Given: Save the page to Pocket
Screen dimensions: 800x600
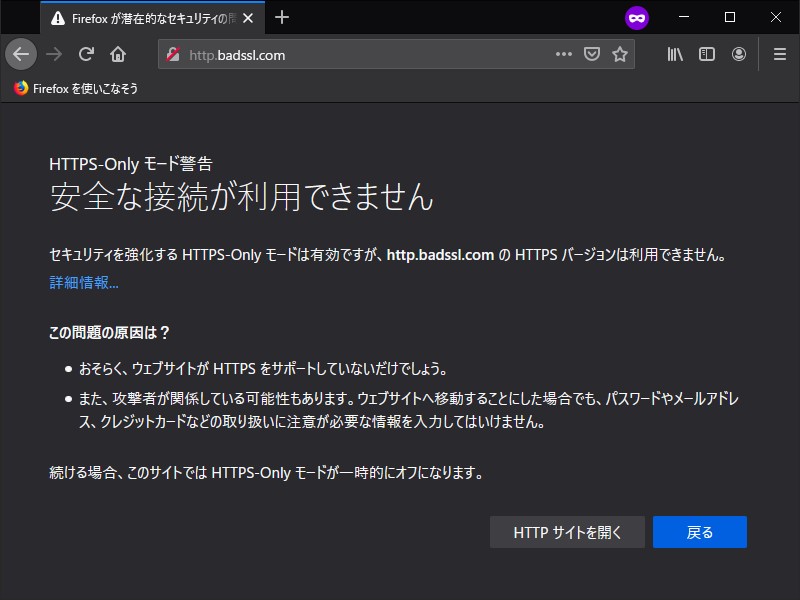Looking at the screenshot, I should pyautogui.click(x=593, y=54).
